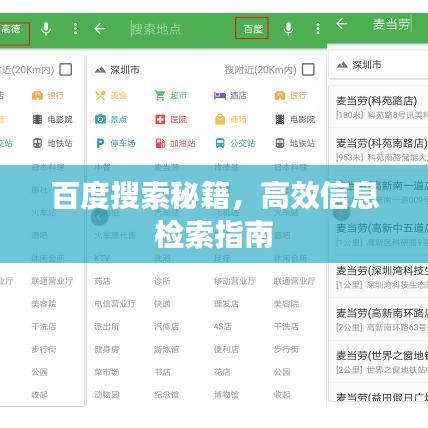
Task: Select the 公交站 bus category
Action: point(235,143)
